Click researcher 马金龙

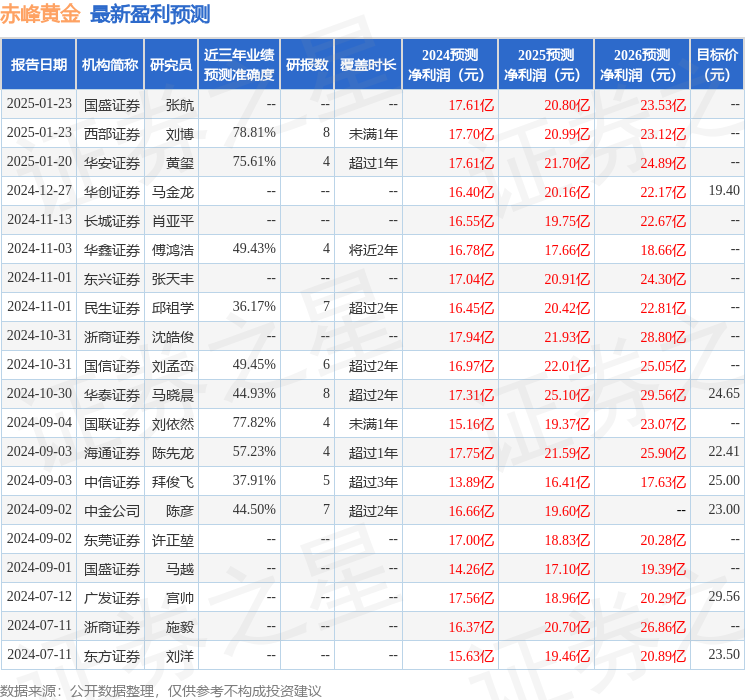173,192
